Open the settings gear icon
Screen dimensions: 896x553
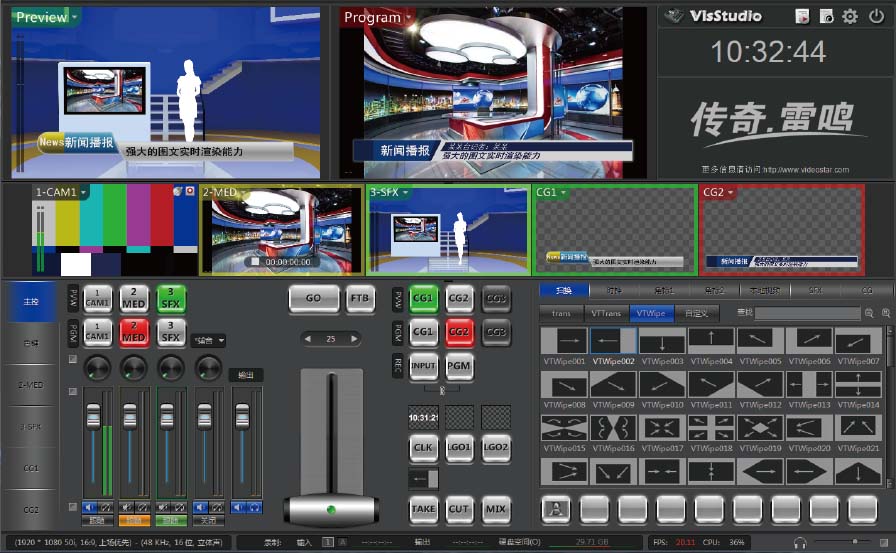click(850, 16)
